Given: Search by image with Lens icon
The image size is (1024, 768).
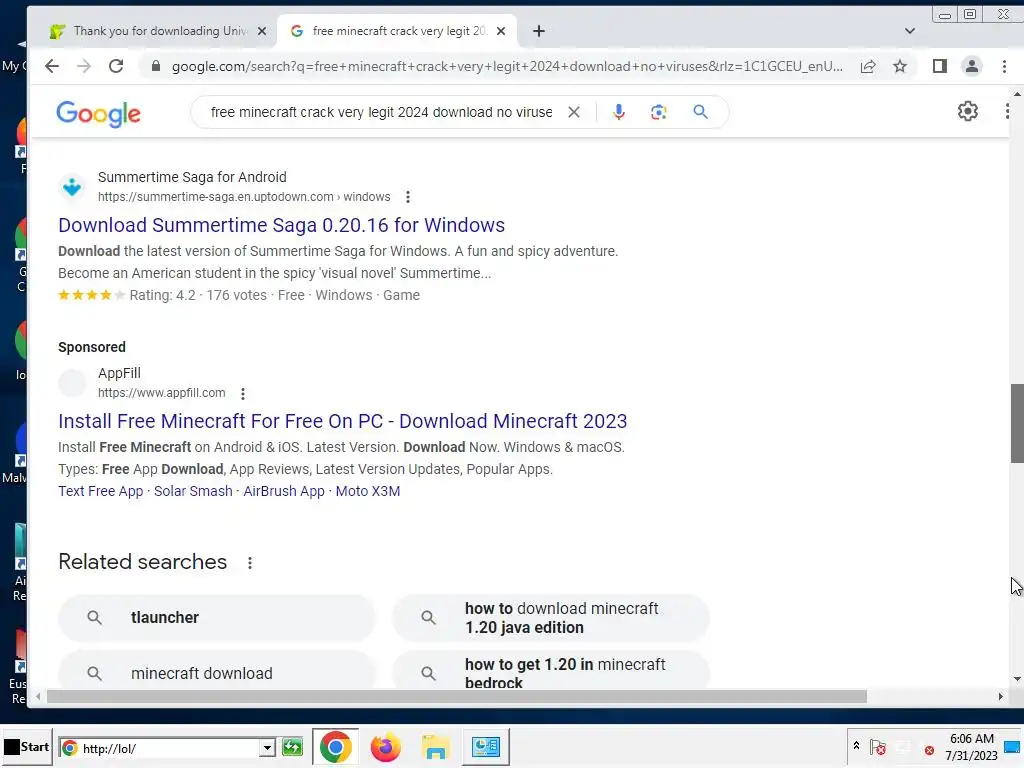Looking at the screenshot, I should click(x=658, y=112).
